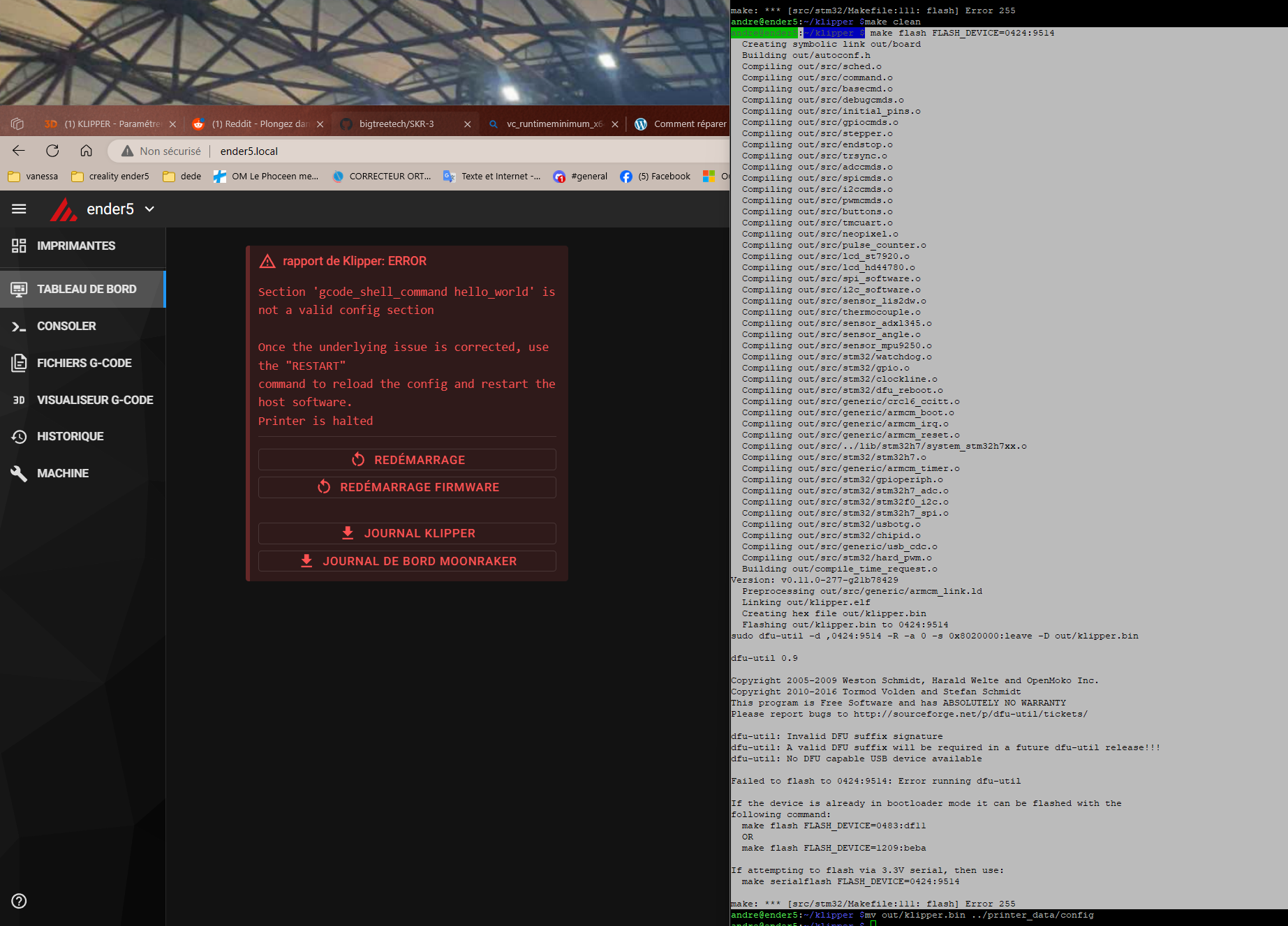Click 'dfu-util: No DFU capable USB device available'

coord(857,759)
